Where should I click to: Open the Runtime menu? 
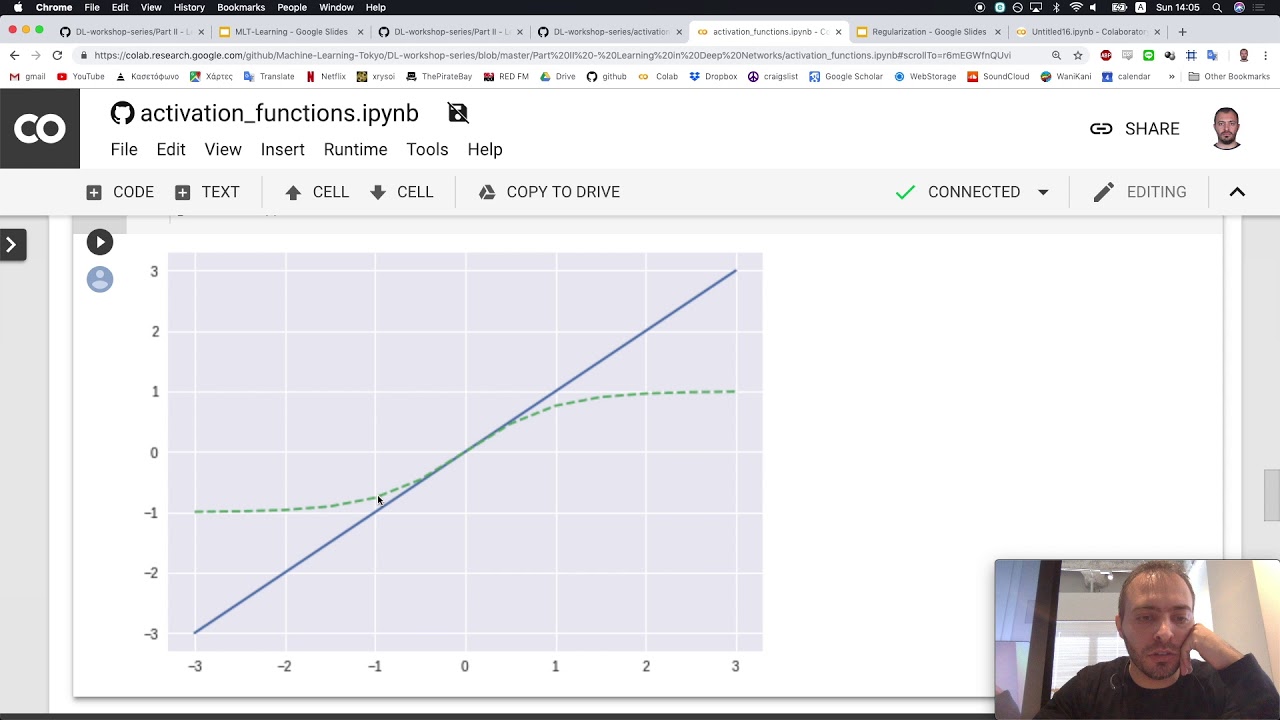(x=355, y=149)
